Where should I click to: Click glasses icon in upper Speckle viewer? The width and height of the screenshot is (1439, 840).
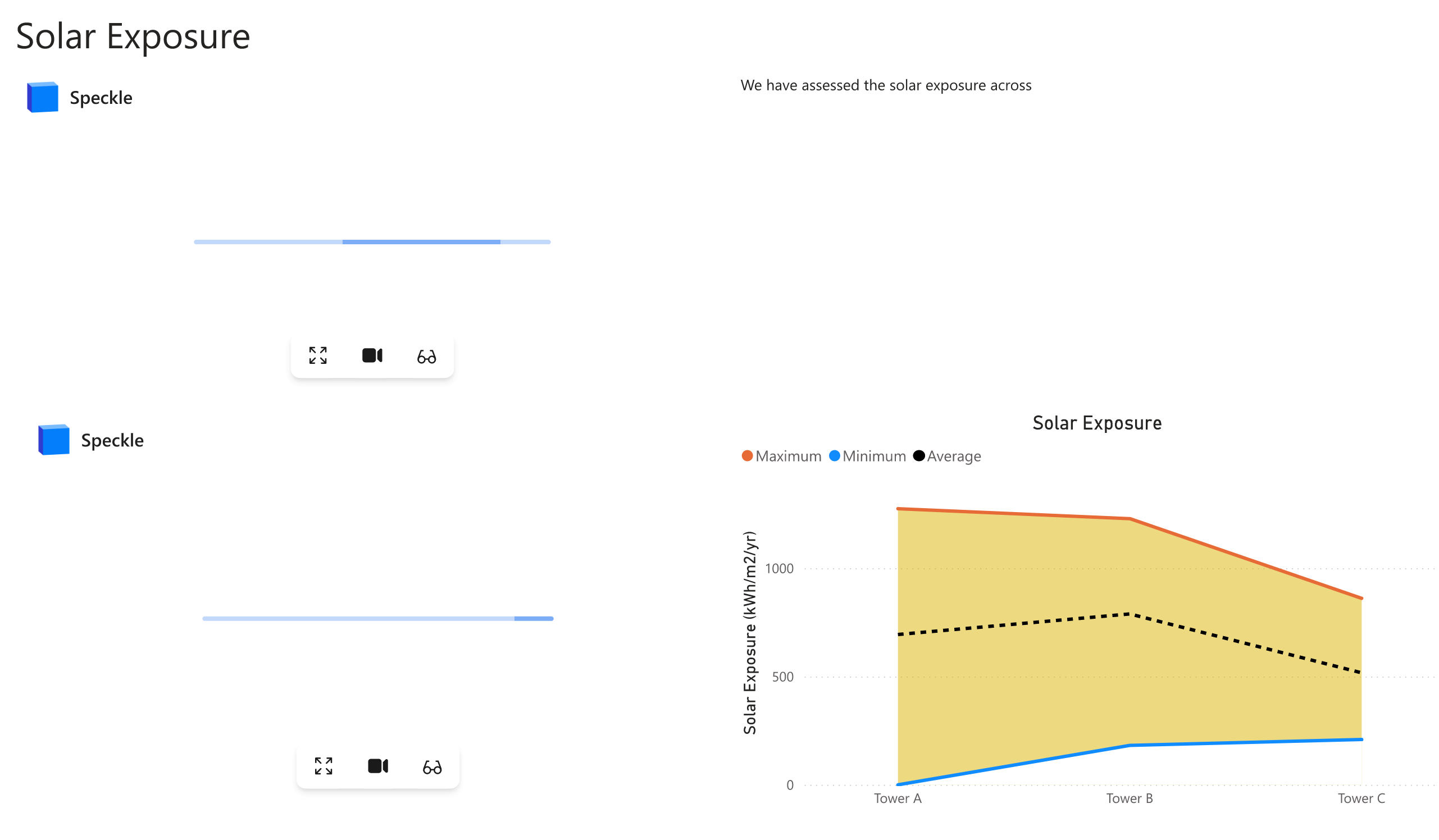click(x=426, y=357)
